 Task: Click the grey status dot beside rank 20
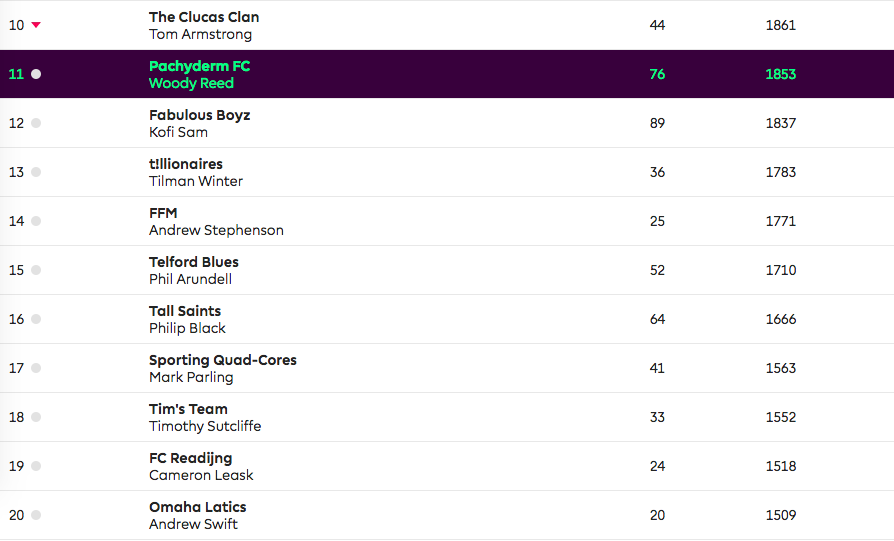[x=36, y=515]
